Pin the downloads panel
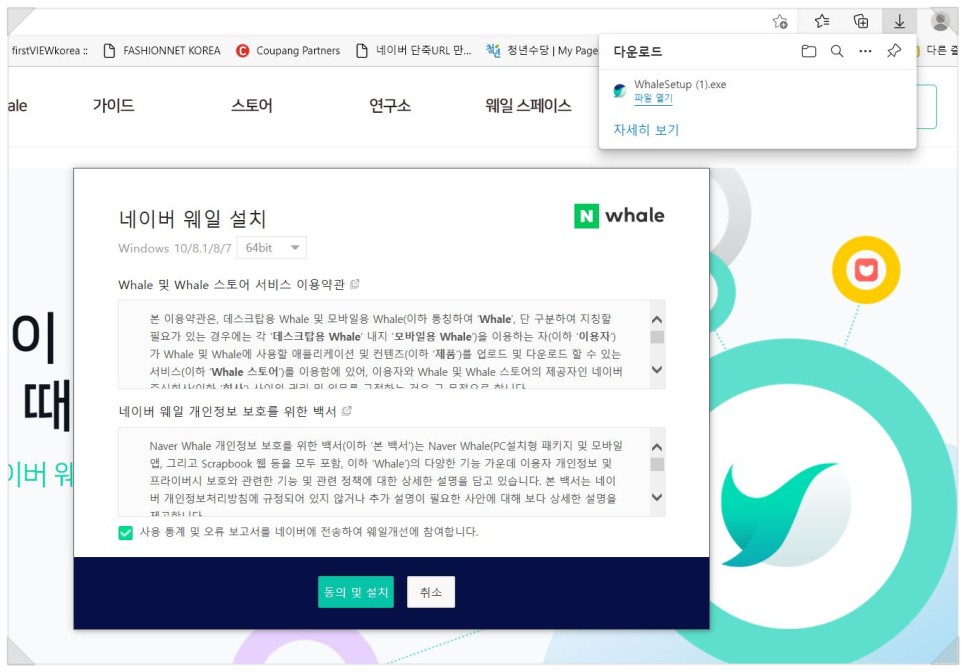This screenshot has height=672, width=966. coord(894,51)
